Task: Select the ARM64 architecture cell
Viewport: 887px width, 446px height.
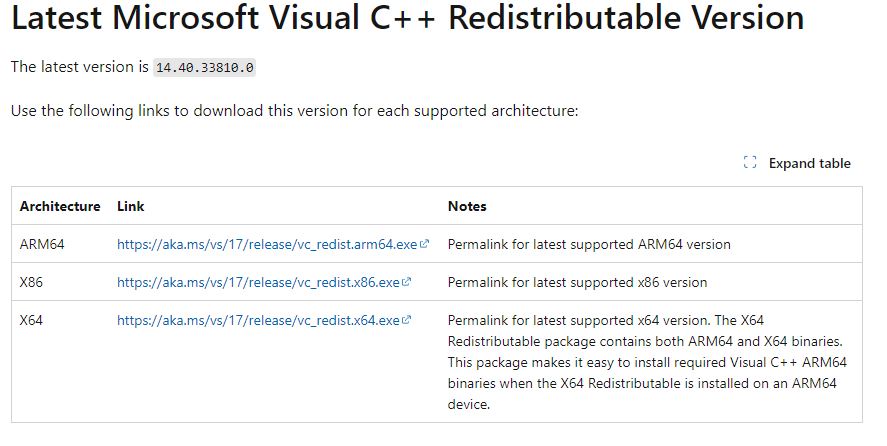Action: tap(42, 245)
